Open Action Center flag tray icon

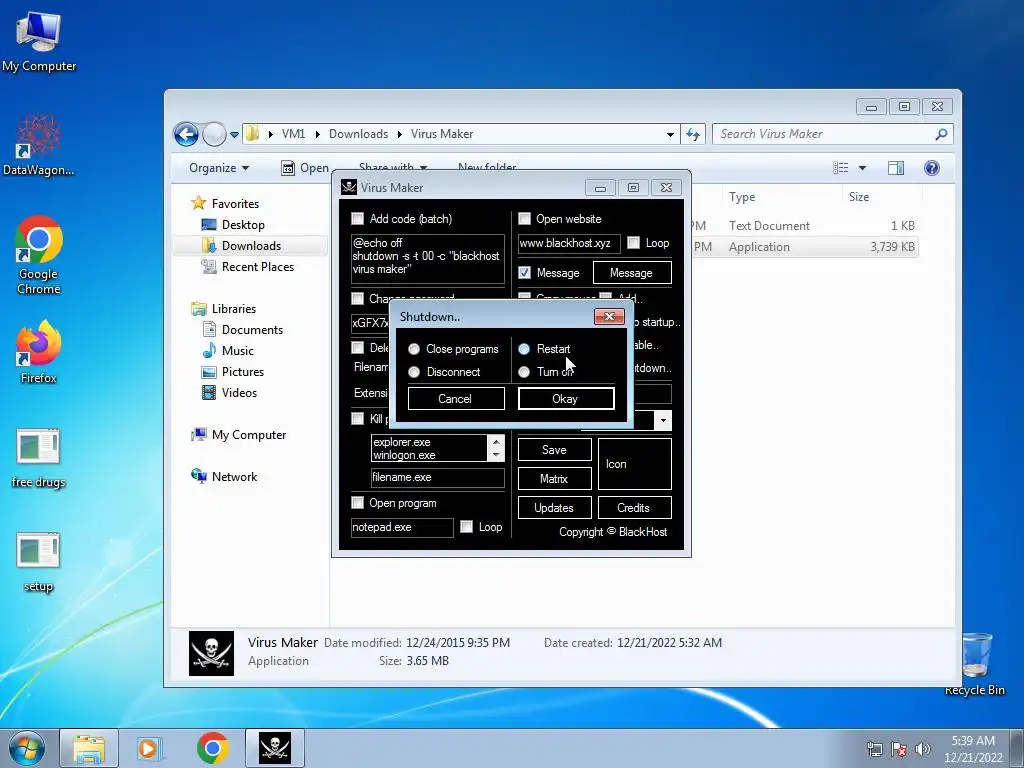coord(899,749)
